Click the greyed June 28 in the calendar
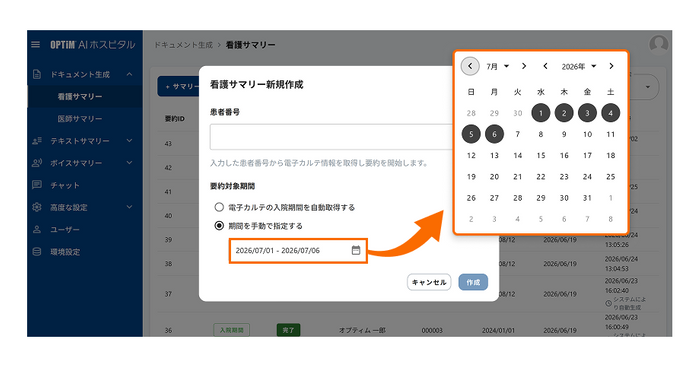The width and height of the screenshot is (700, 368). click(x=471, y=113)
